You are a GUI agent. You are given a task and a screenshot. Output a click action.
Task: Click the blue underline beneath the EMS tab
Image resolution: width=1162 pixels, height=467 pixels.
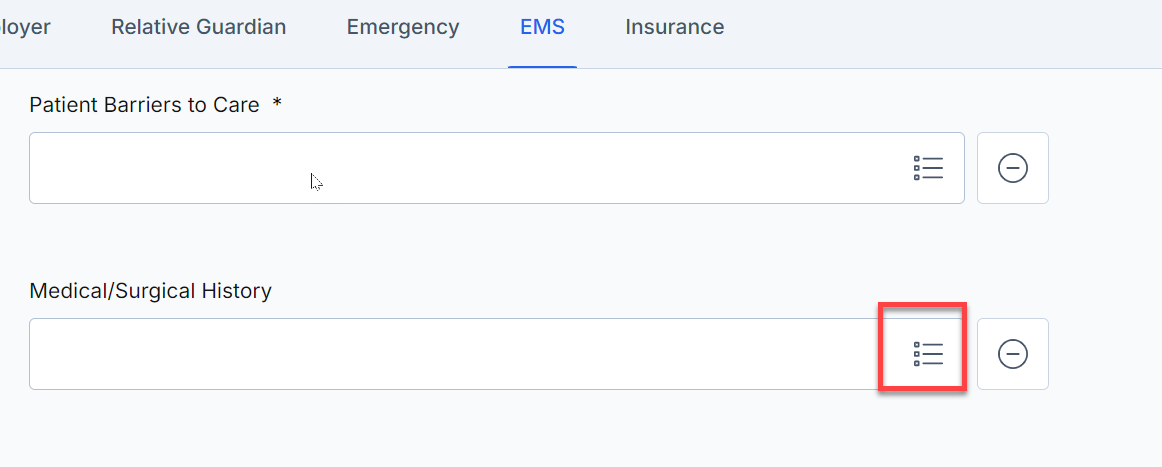tap(542, 67)
